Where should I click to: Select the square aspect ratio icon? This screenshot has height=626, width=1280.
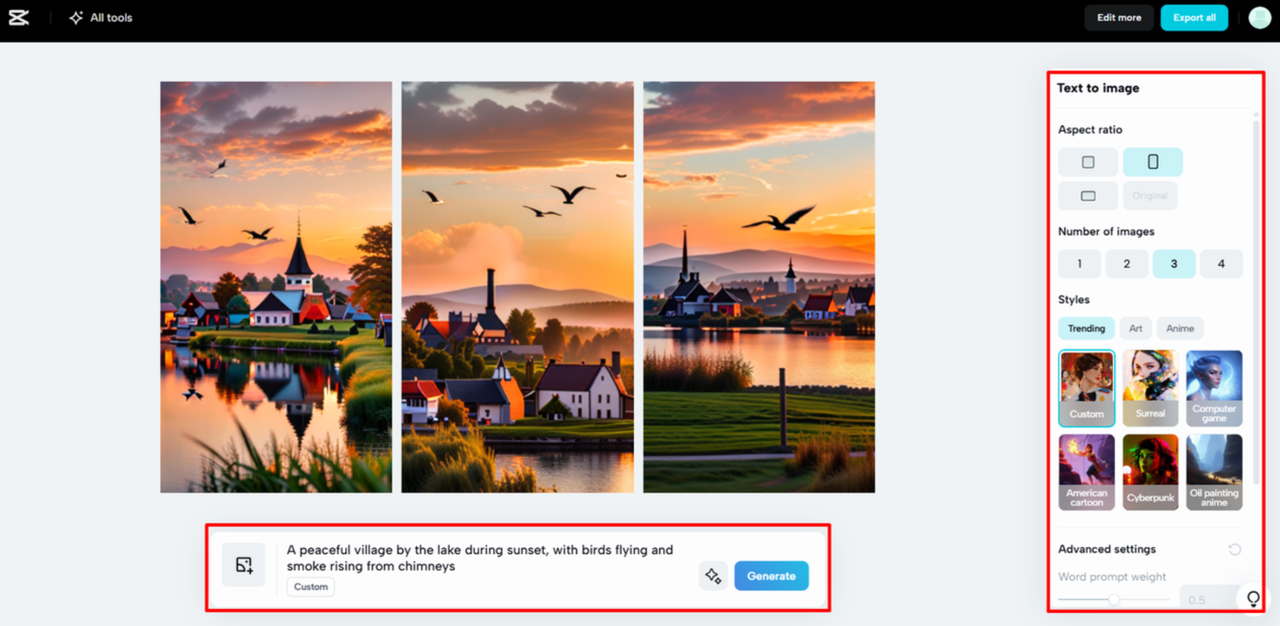click(1087, 161)
